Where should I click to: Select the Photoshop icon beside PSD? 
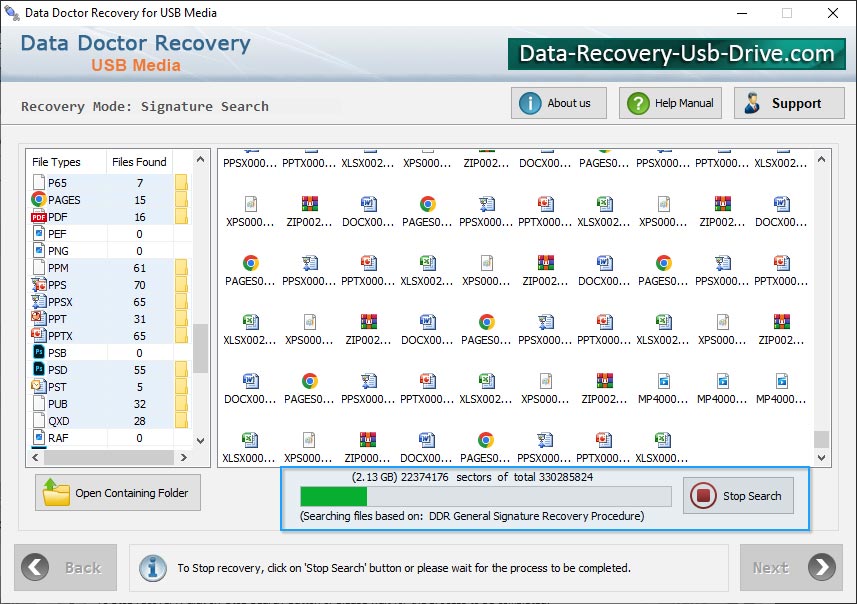39,369
